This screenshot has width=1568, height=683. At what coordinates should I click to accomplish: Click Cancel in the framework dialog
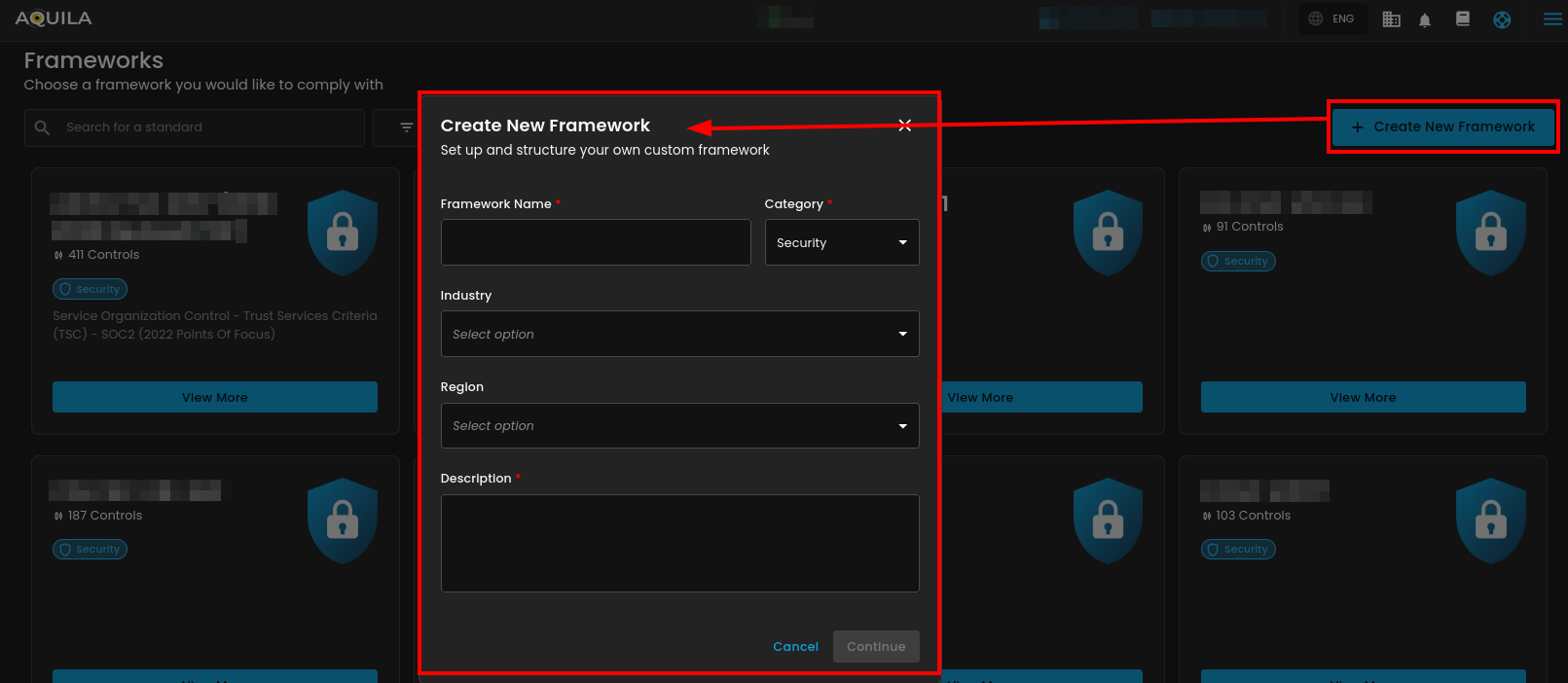click(795, 646)
